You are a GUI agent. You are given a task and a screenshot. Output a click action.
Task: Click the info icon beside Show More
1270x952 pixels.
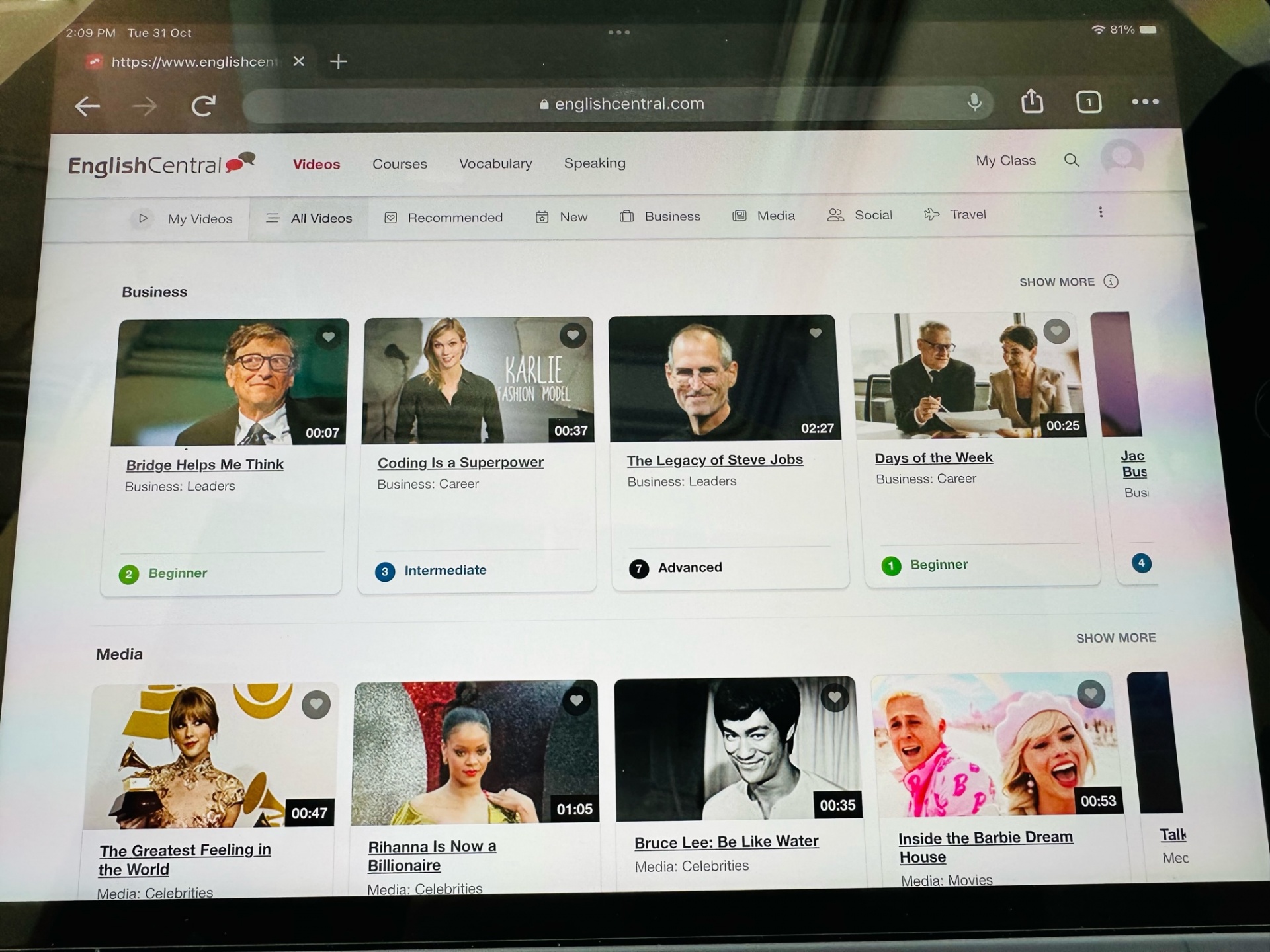click(1111, 282)
